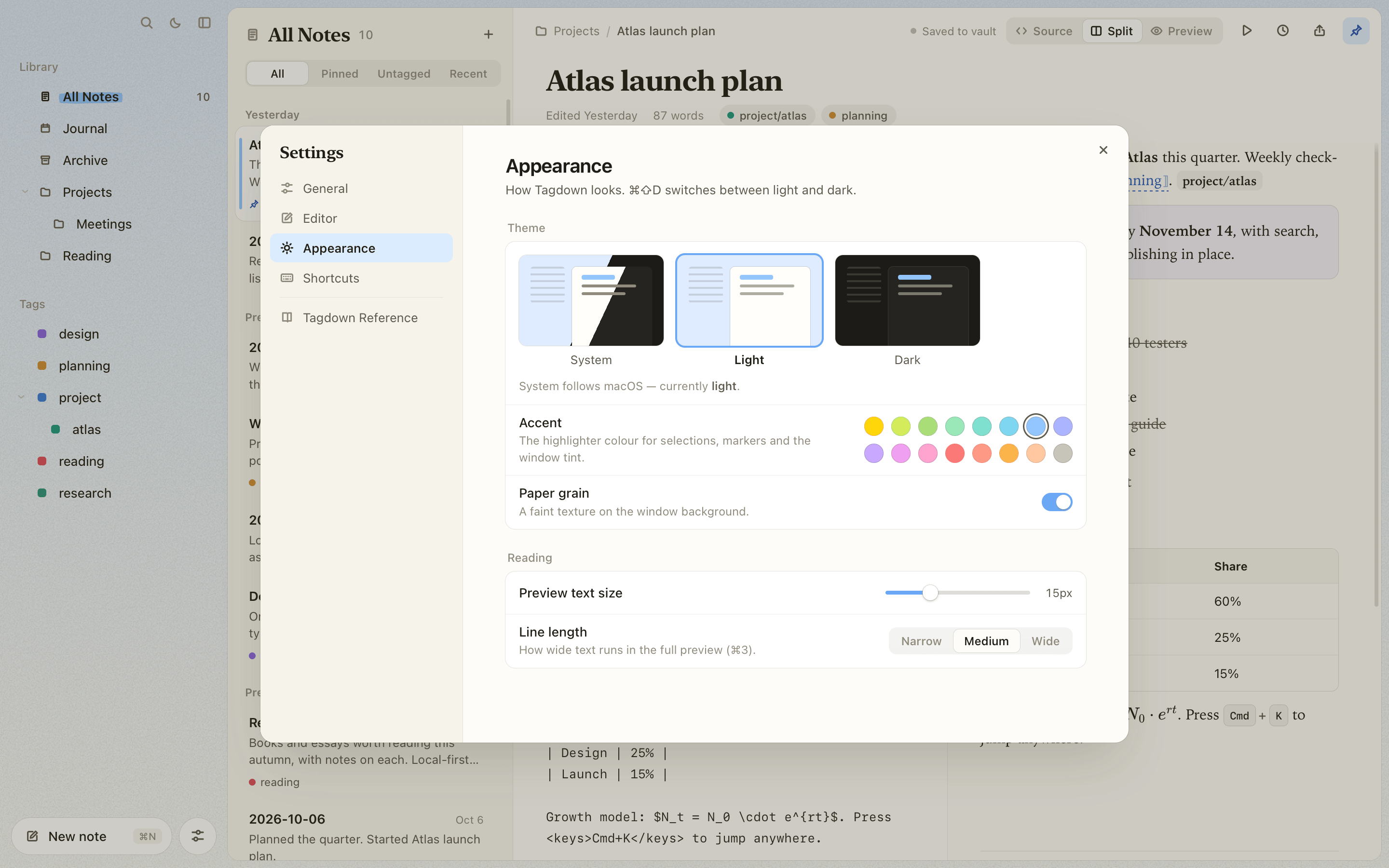Toggle the Paper grain switch

click(1057, 502)
